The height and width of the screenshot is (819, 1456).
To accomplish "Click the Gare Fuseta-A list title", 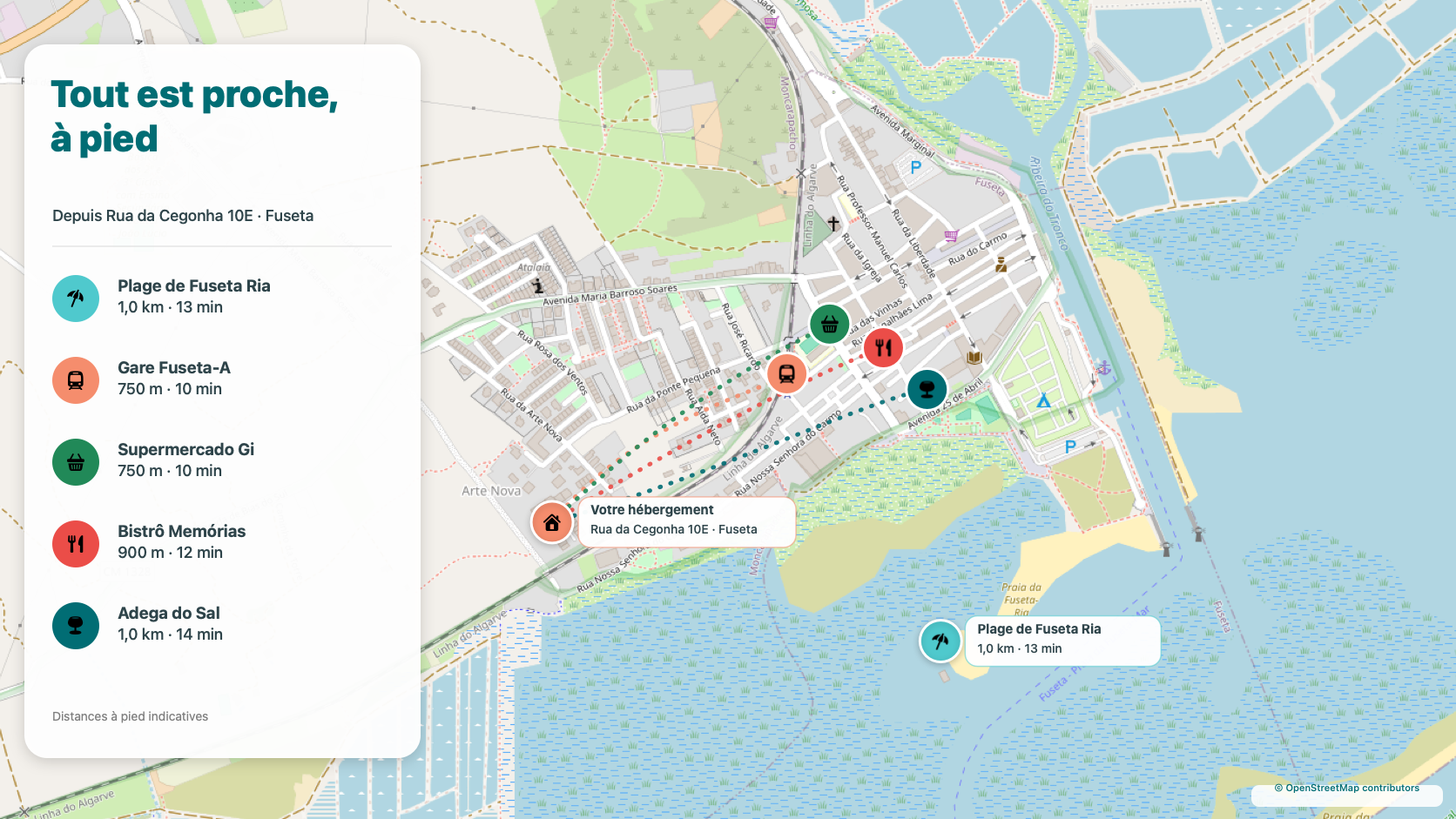I will (174, 367).
